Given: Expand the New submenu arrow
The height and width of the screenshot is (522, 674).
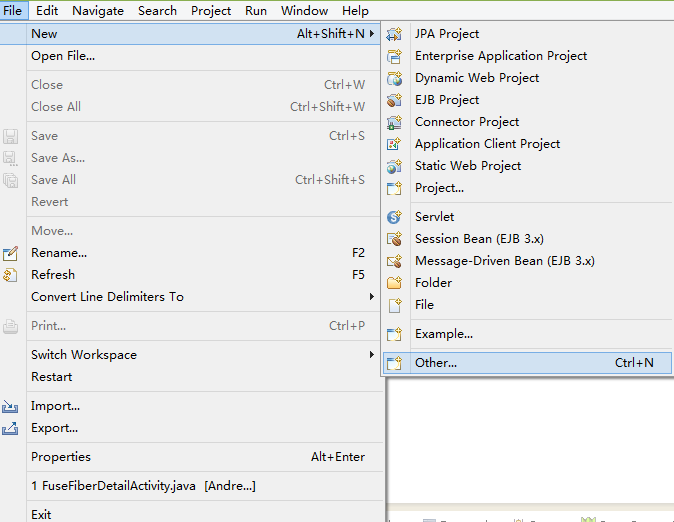Looking at the screenshot, I should click(x=372, y=34).
